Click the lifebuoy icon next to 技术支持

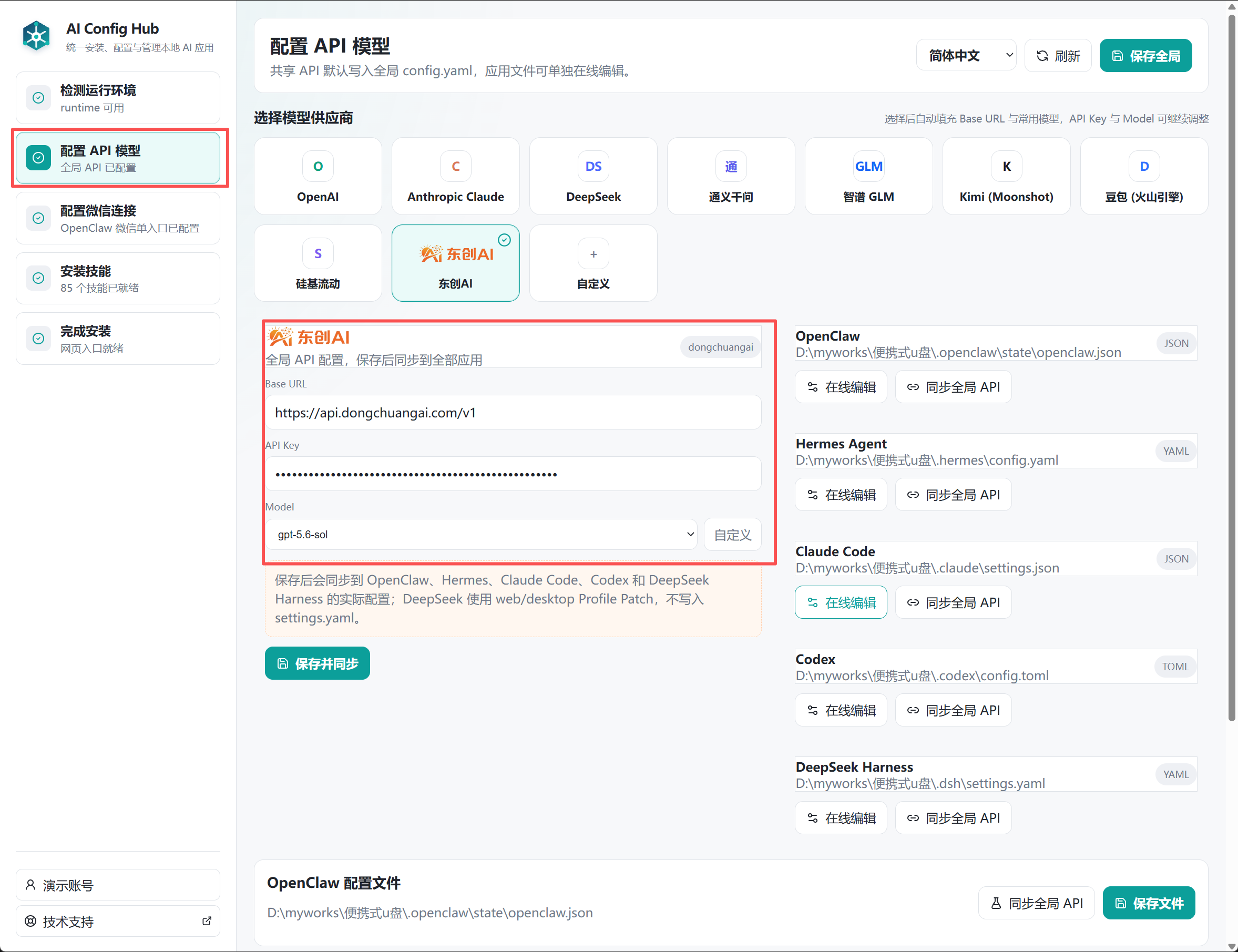(30, 921)
